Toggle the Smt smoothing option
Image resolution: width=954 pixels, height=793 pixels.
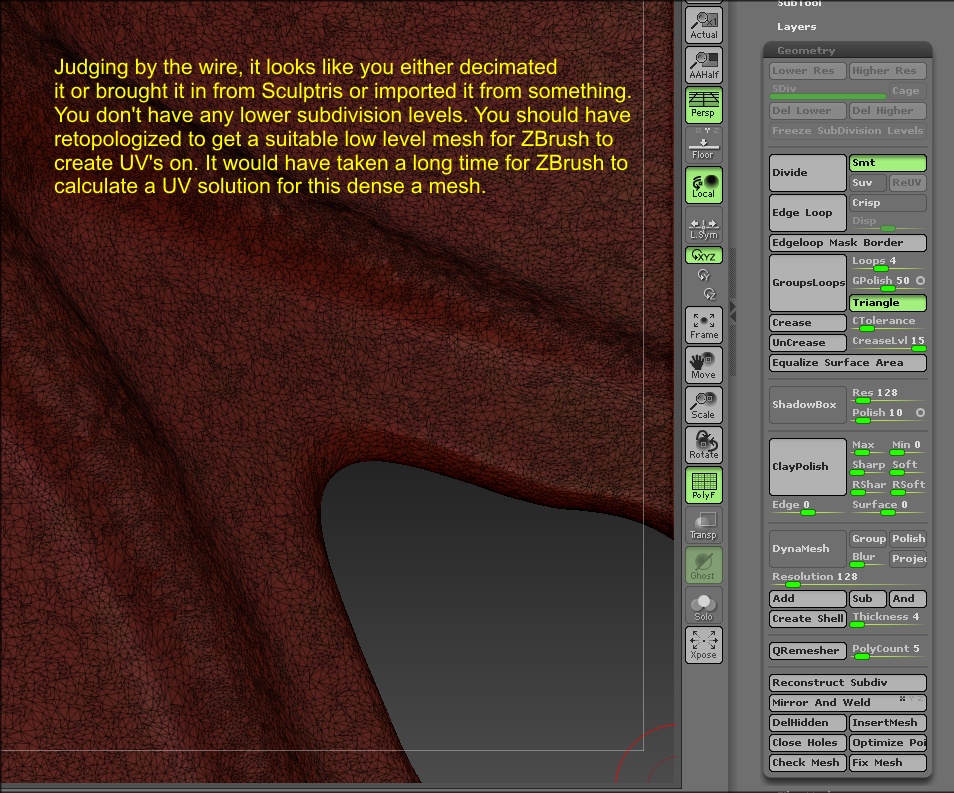888,162
